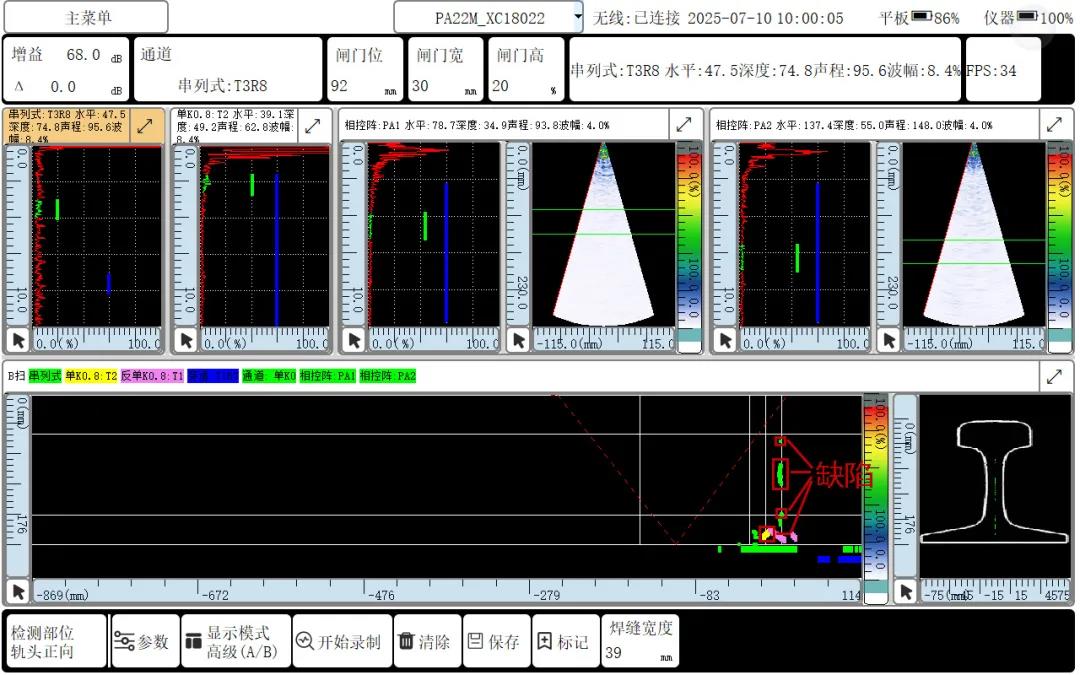This screenshot has width=1080, height=675.
Task: Expand the B扫 scan view
Action: tap(1054, 377)
